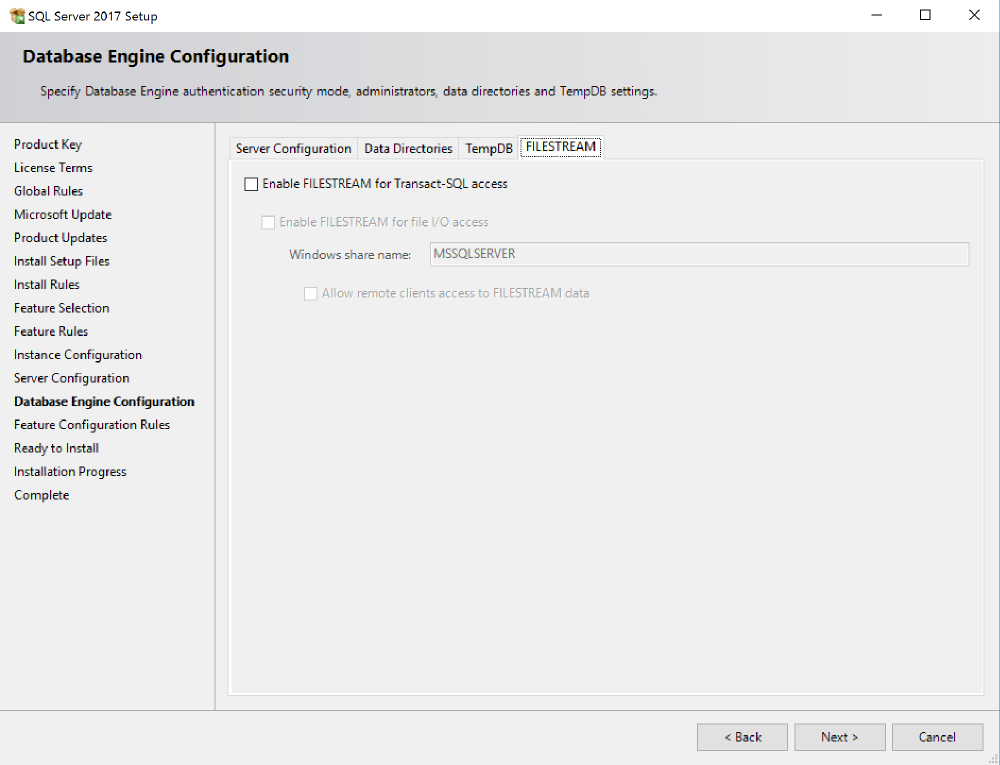Screen dimensions: 1000x765
Task: Toggle Enable FILESTREAM for file I/O access
Action: 268,222
